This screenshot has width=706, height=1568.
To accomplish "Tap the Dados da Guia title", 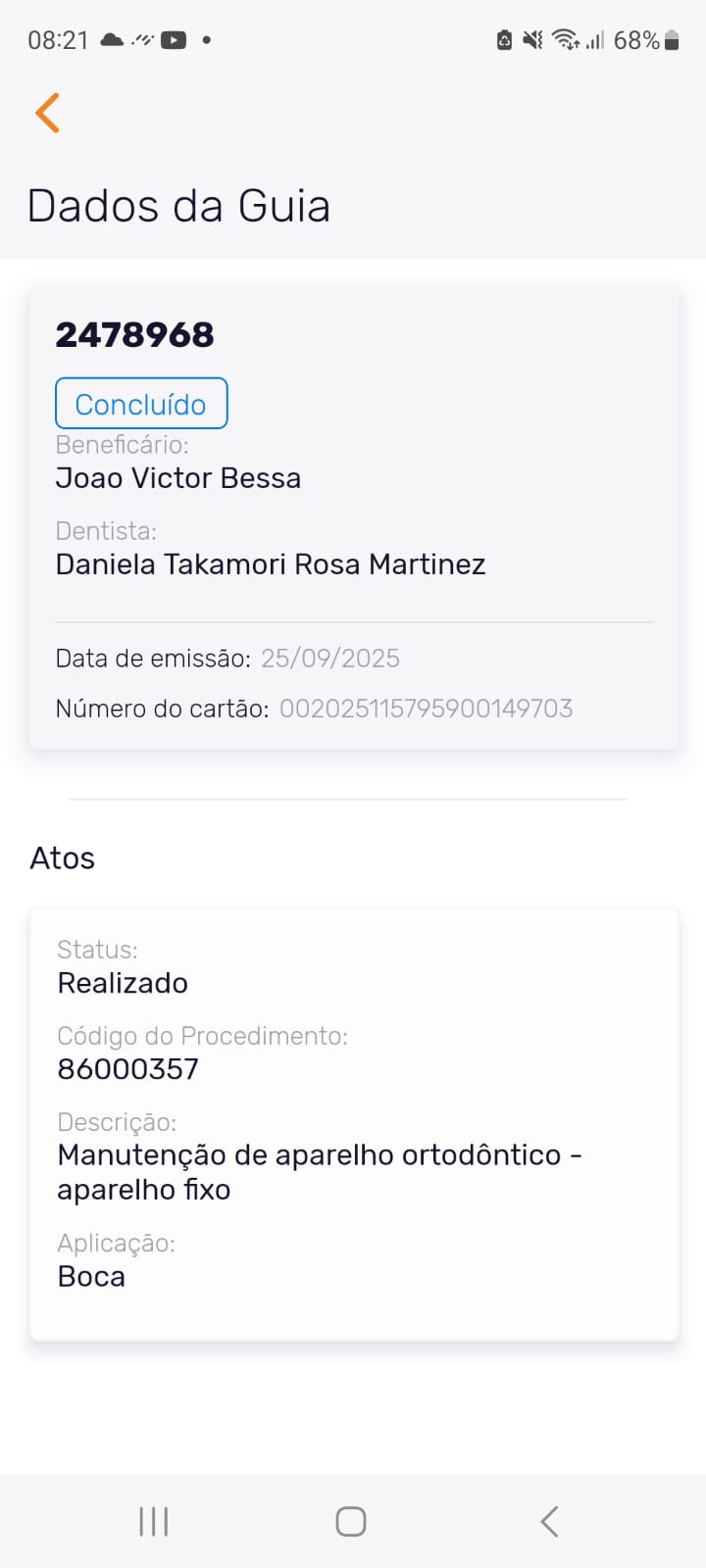I will pos(178,207).
